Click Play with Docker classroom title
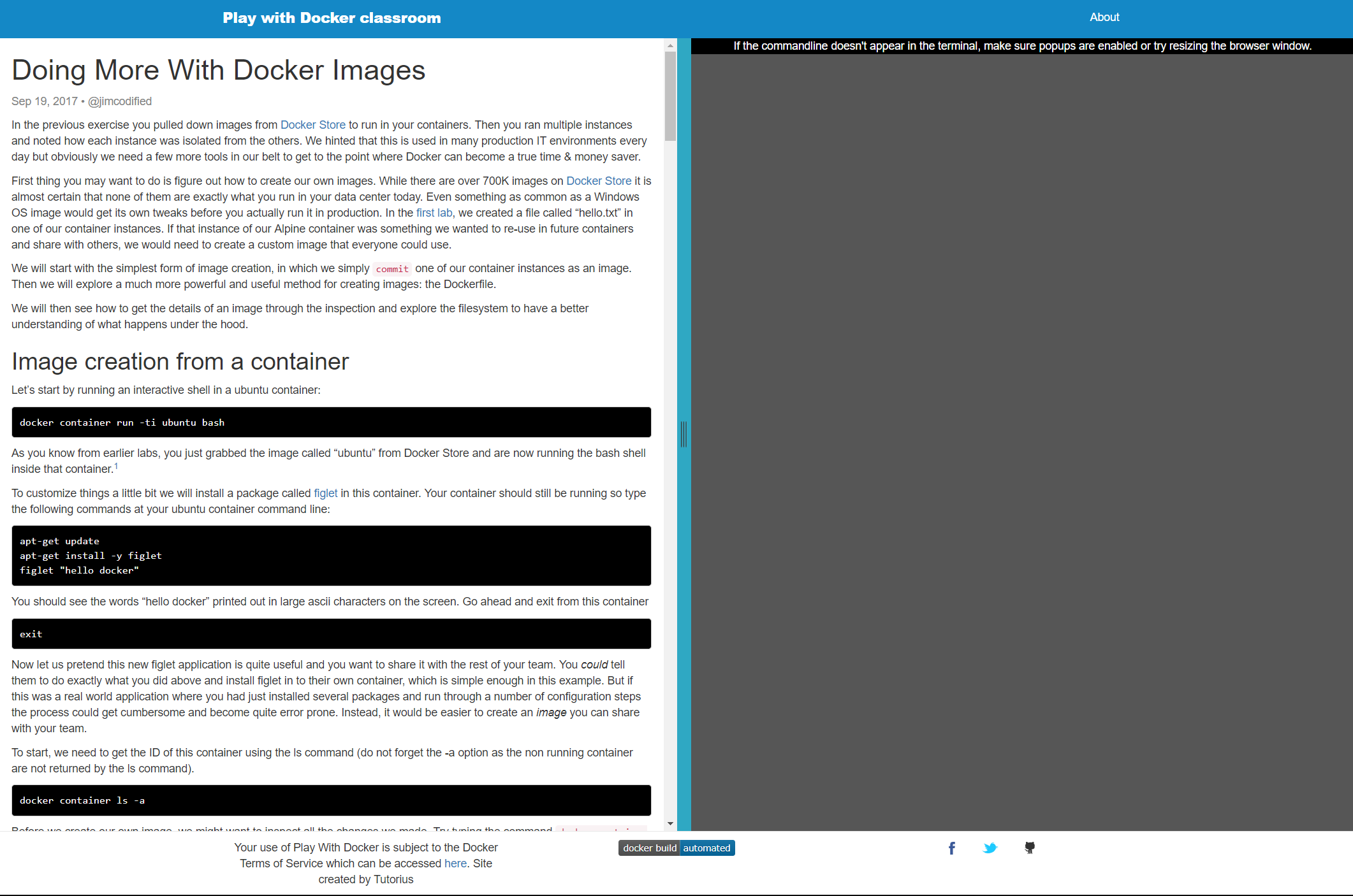Image resolution: width=1353 pixels, height=896 pixels. tap(332, 18)
